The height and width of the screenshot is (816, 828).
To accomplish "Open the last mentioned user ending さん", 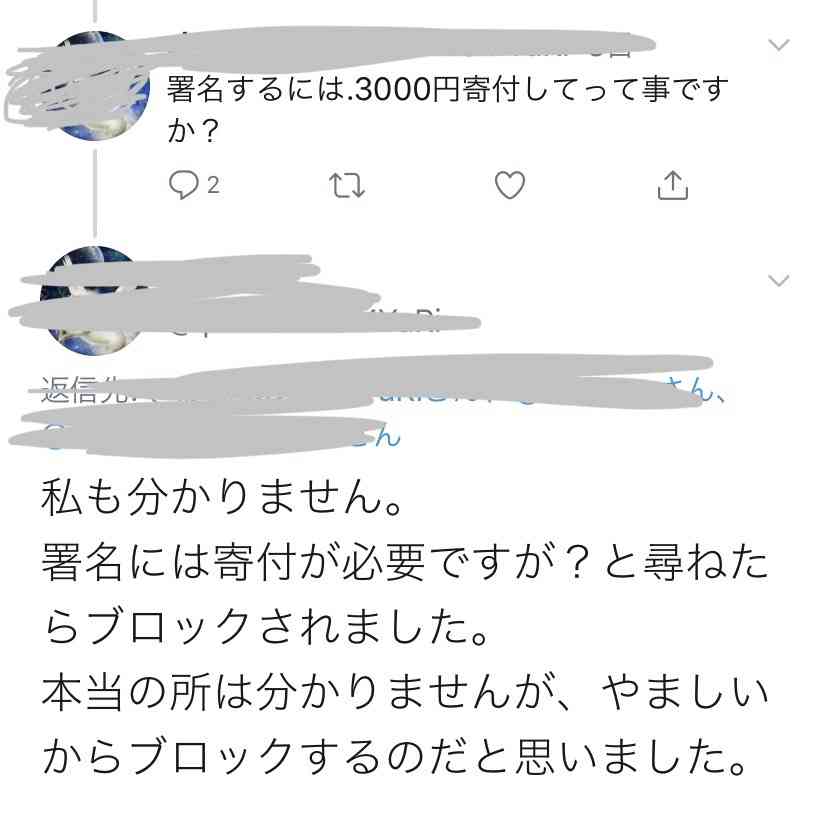I will pos(378,436).
